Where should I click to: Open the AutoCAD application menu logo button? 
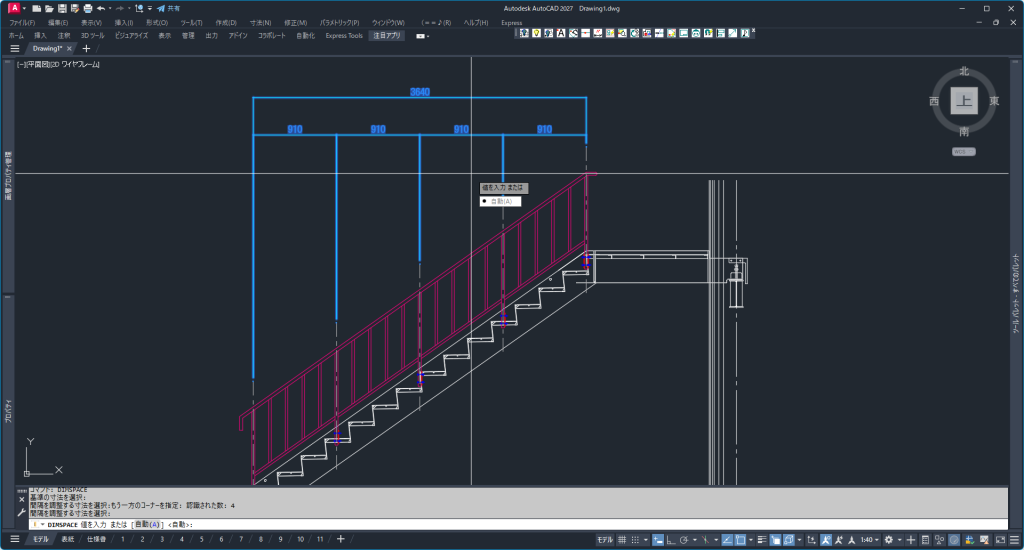[x=14, y=8]
